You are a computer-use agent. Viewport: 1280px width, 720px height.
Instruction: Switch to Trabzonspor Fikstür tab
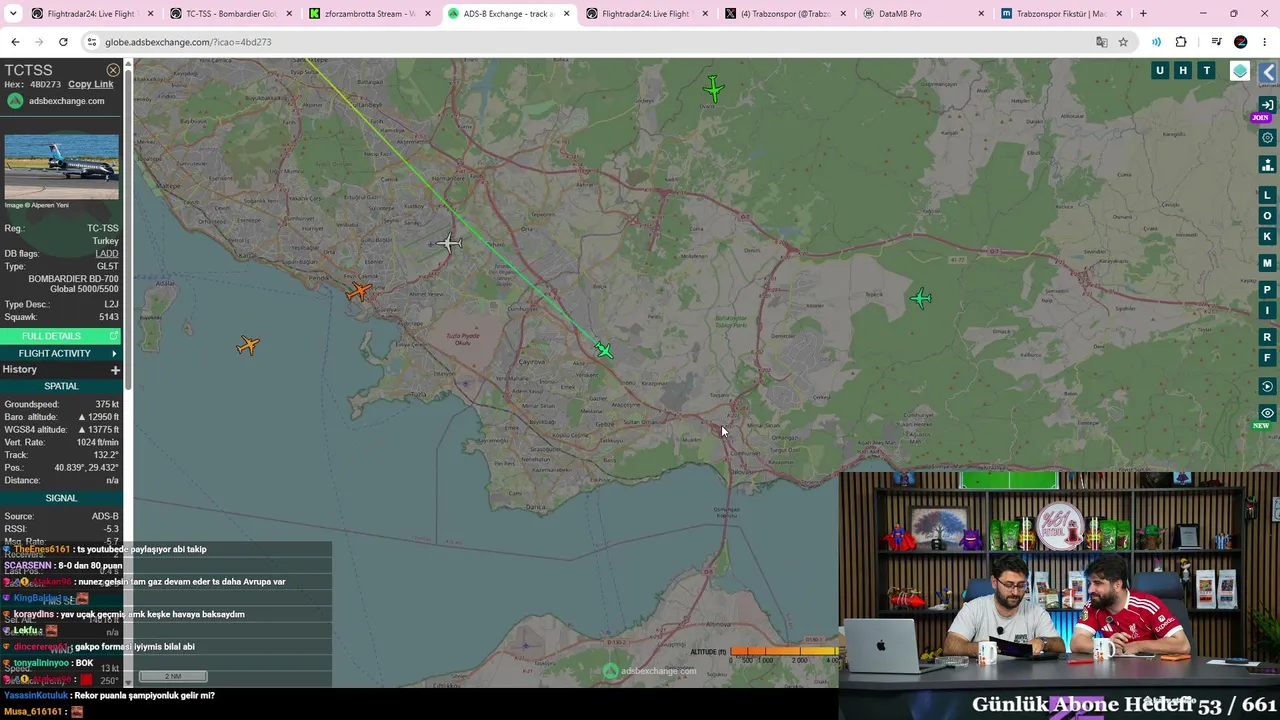point(1058,14)
